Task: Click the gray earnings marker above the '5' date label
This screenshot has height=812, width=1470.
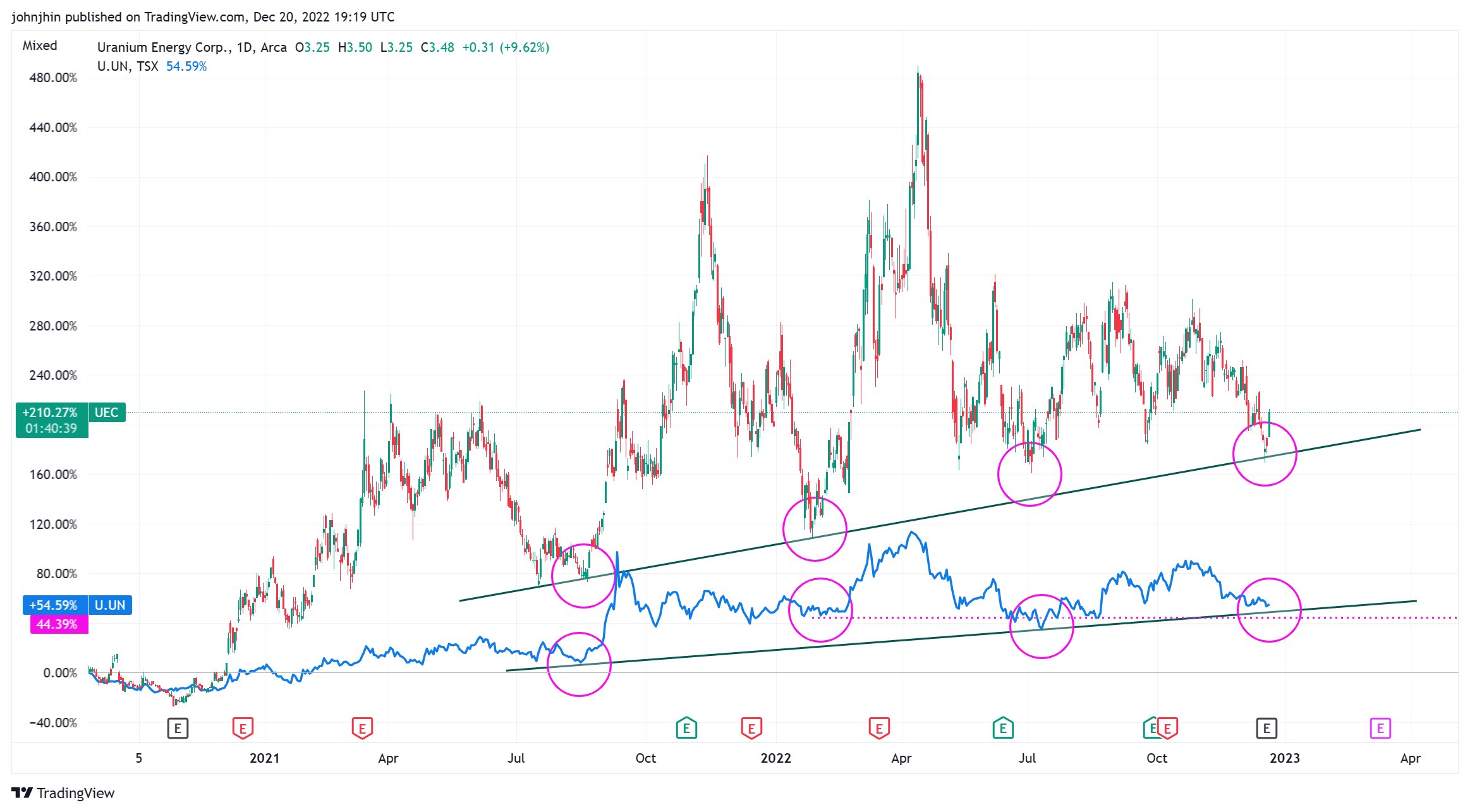Action: (178, 728)
